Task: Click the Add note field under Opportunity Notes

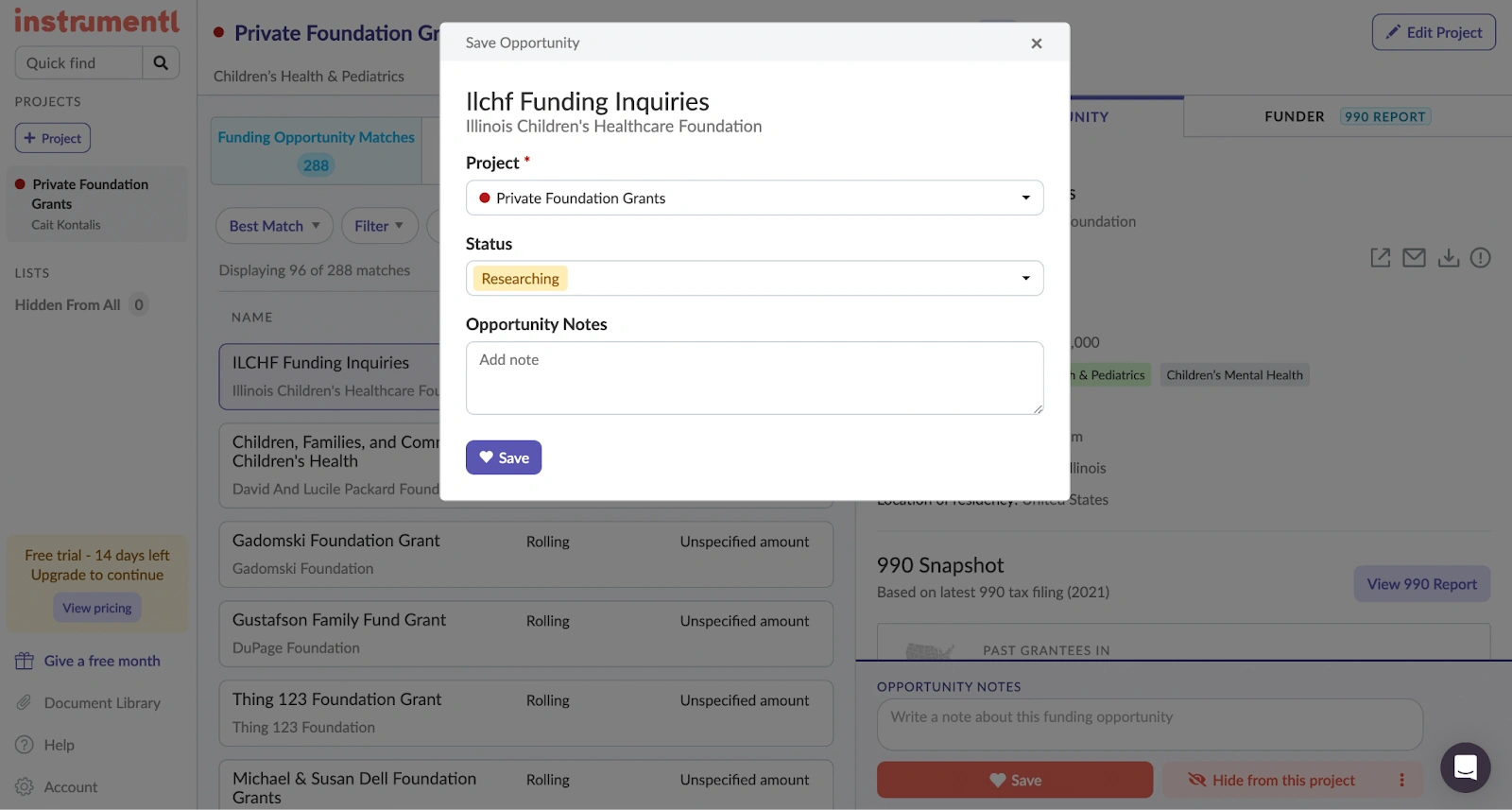Action: coord(753,377)
